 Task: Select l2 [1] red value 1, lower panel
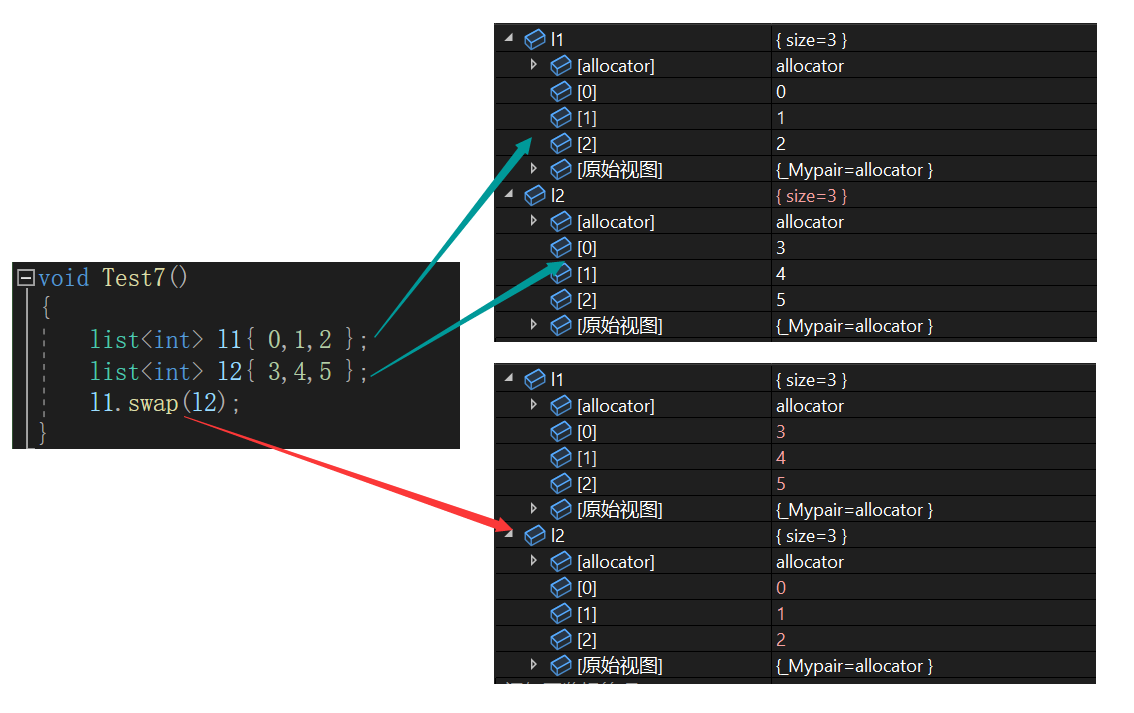point(780,614)
